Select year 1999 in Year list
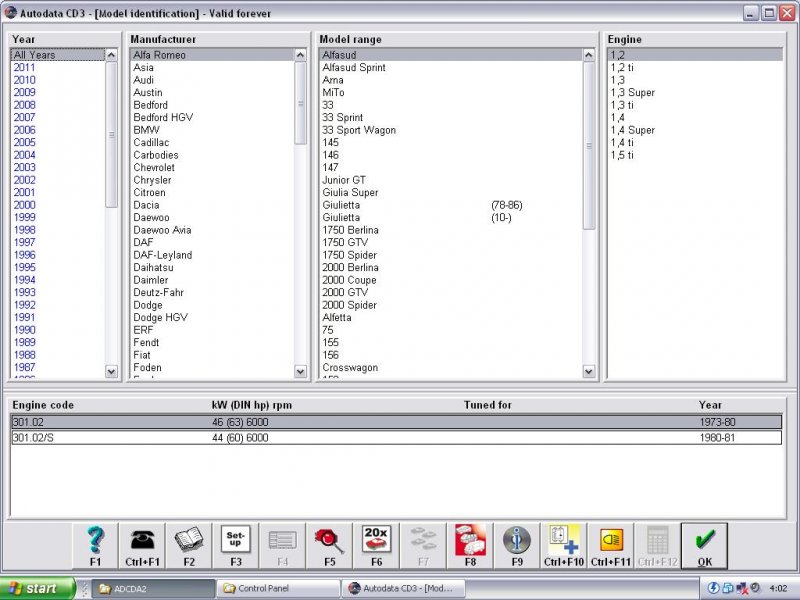 click(x=57, y=217)
